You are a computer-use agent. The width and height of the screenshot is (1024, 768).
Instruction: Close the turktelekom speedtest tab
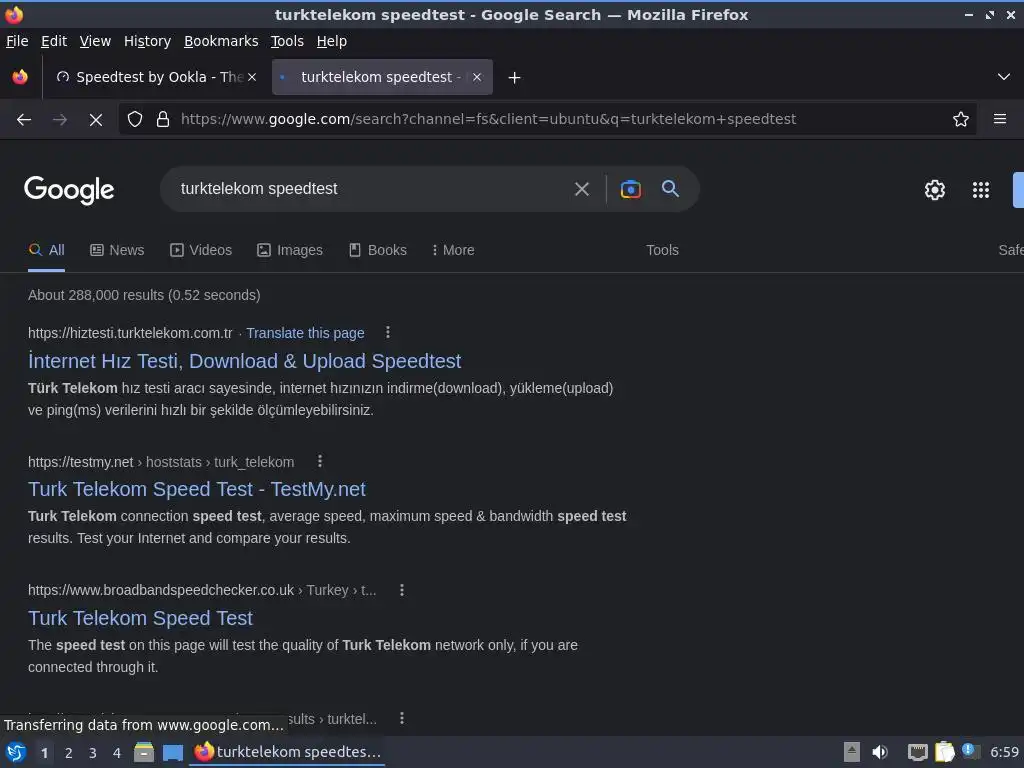tap(477, 77)
